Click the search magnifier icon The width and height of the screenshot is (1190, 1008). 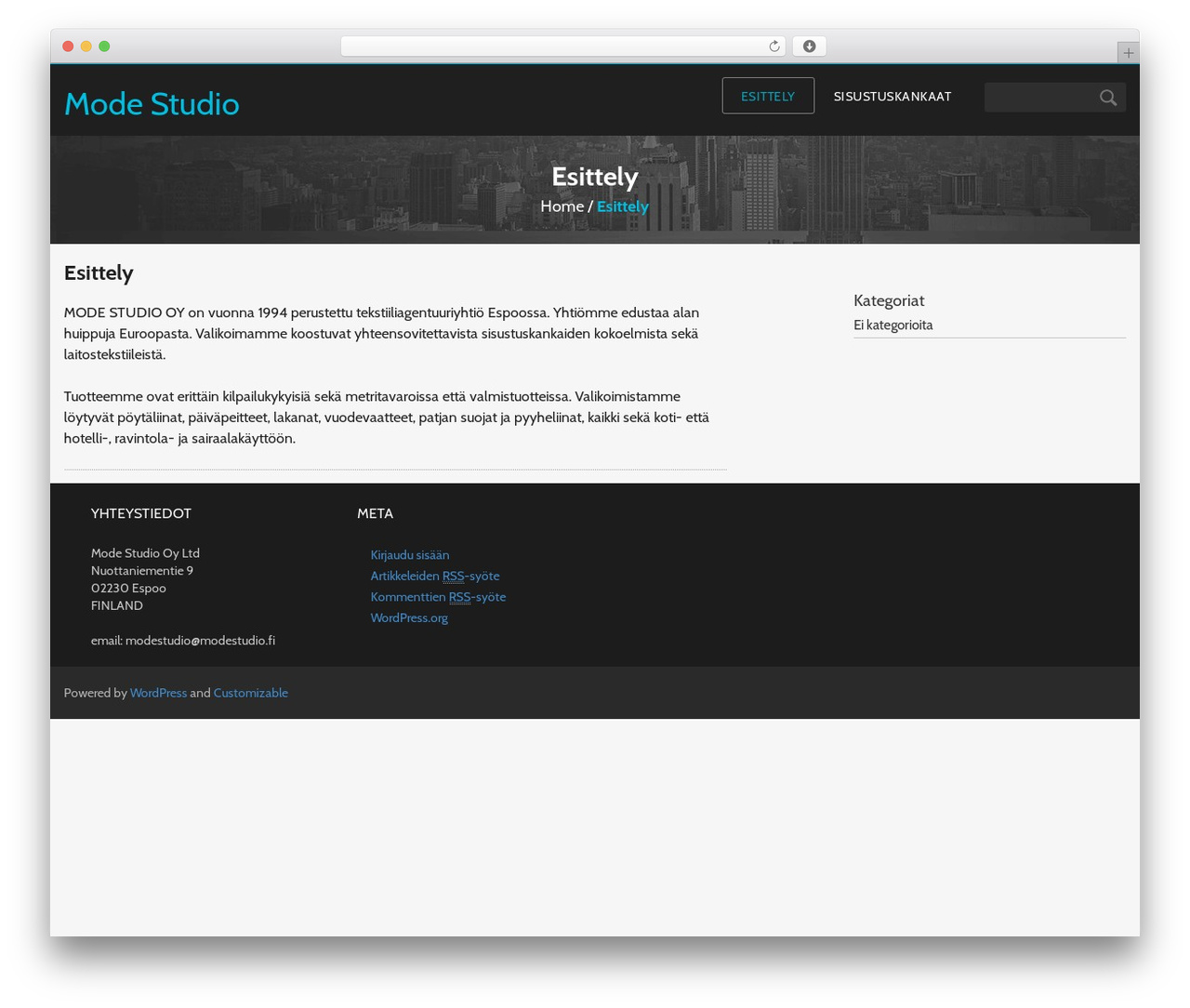(1107, 98)
